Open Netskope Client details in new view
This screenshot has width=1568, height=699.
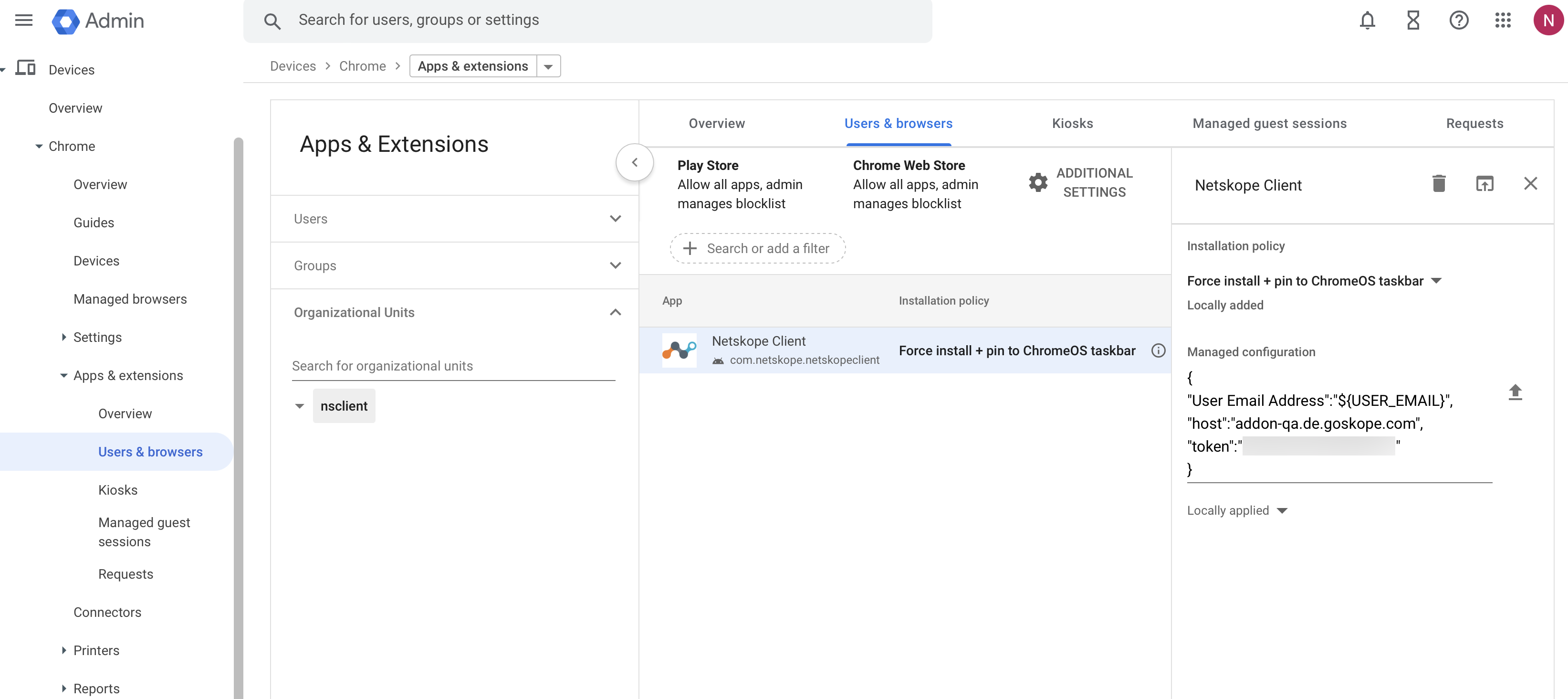1484,183
